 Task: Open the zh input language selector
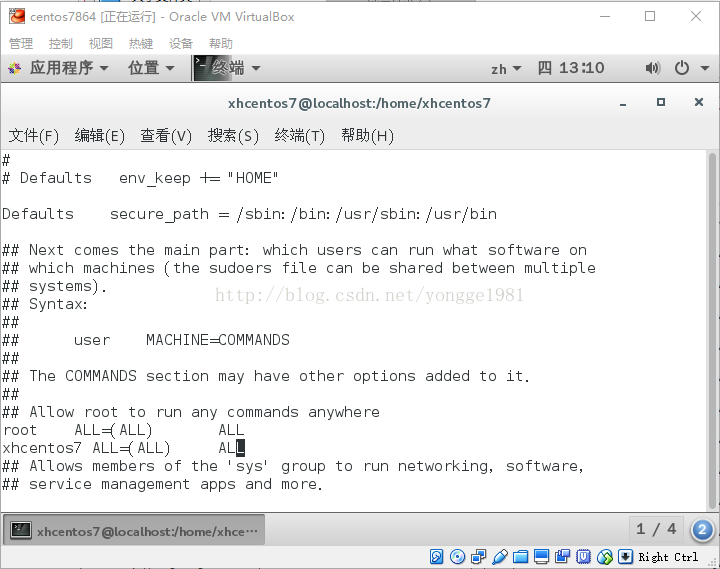(506, 69)
